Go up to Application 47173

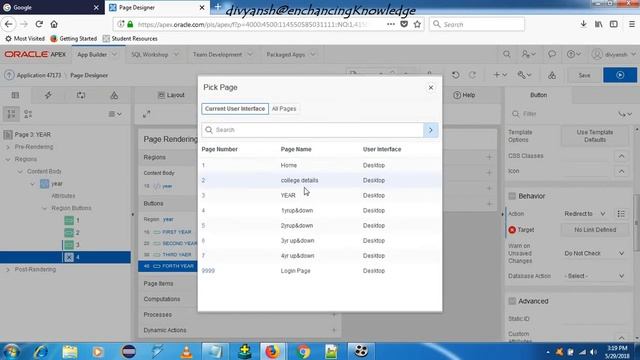[x=39, y=75]
